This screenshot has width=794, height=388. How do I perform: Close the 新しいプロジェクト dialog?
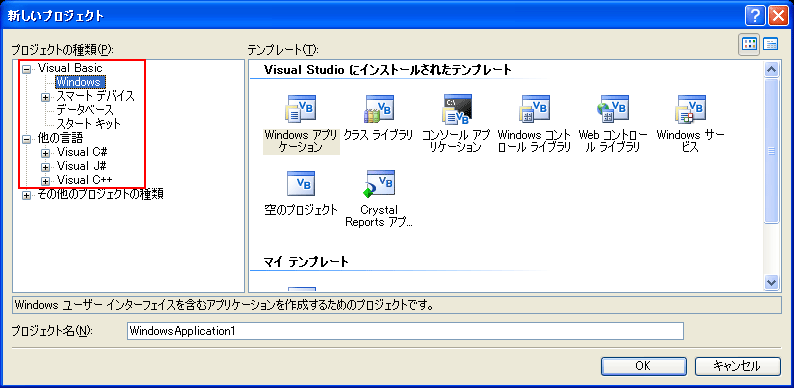coord(777,16)
